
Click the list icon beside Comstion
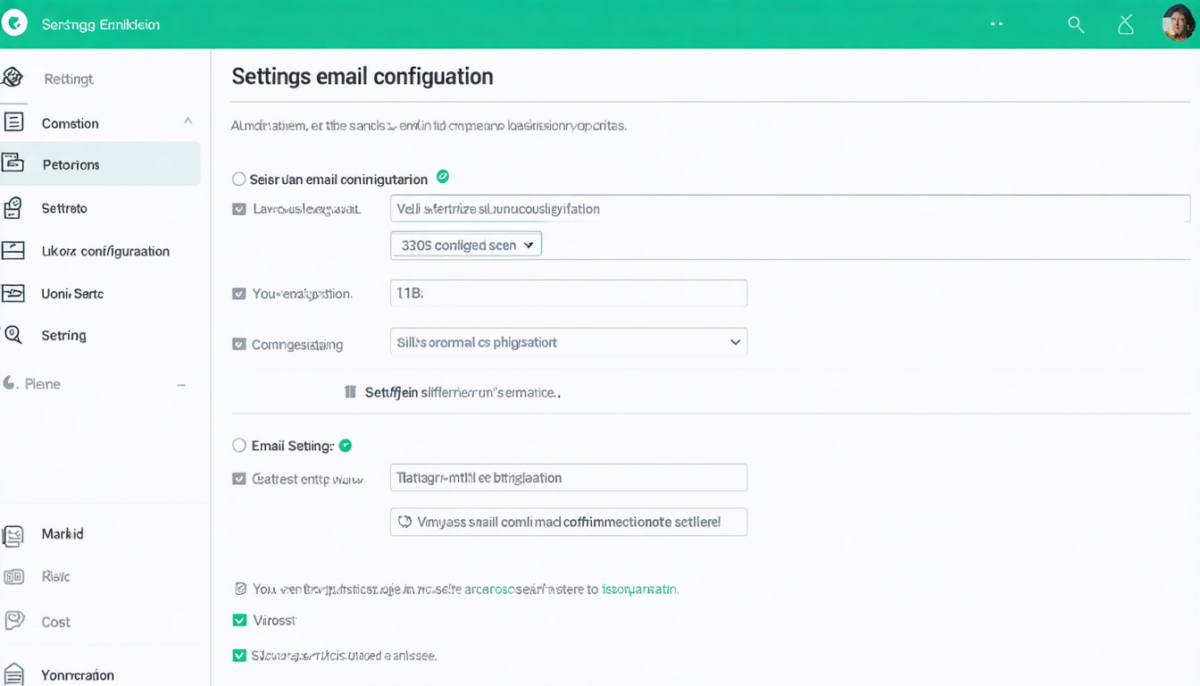pyautogui.click(x=13, y=122)
